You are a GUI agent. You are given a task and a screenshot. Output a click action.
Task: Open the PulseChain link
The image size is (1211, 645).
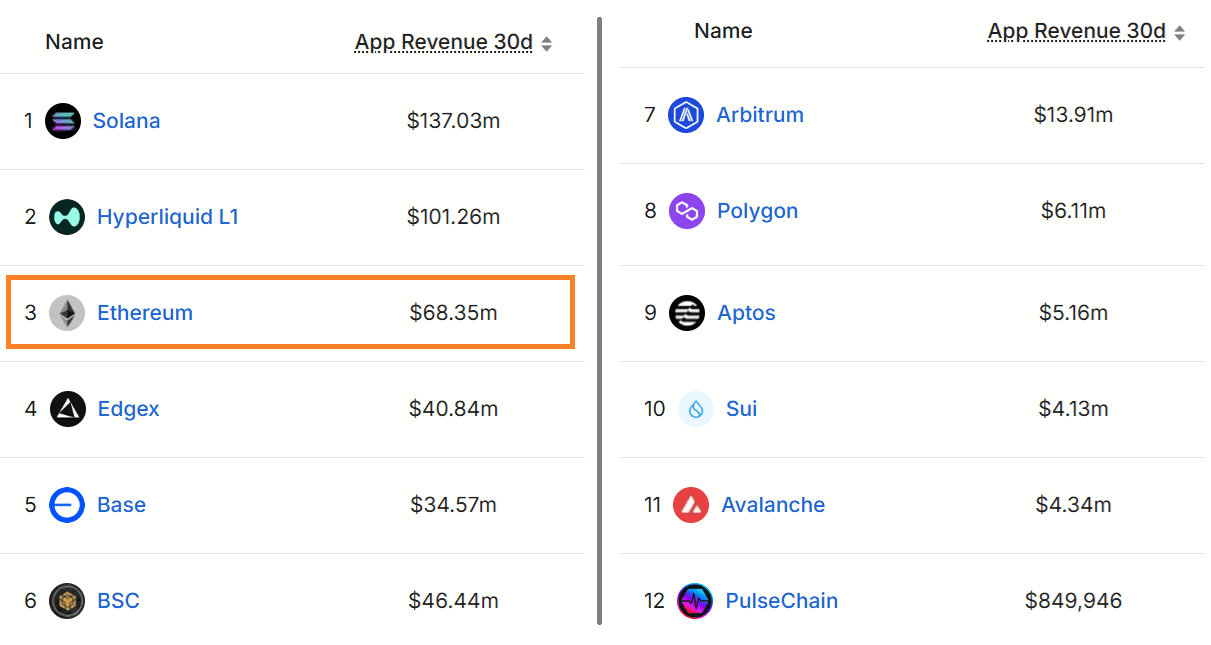[782, 601]
